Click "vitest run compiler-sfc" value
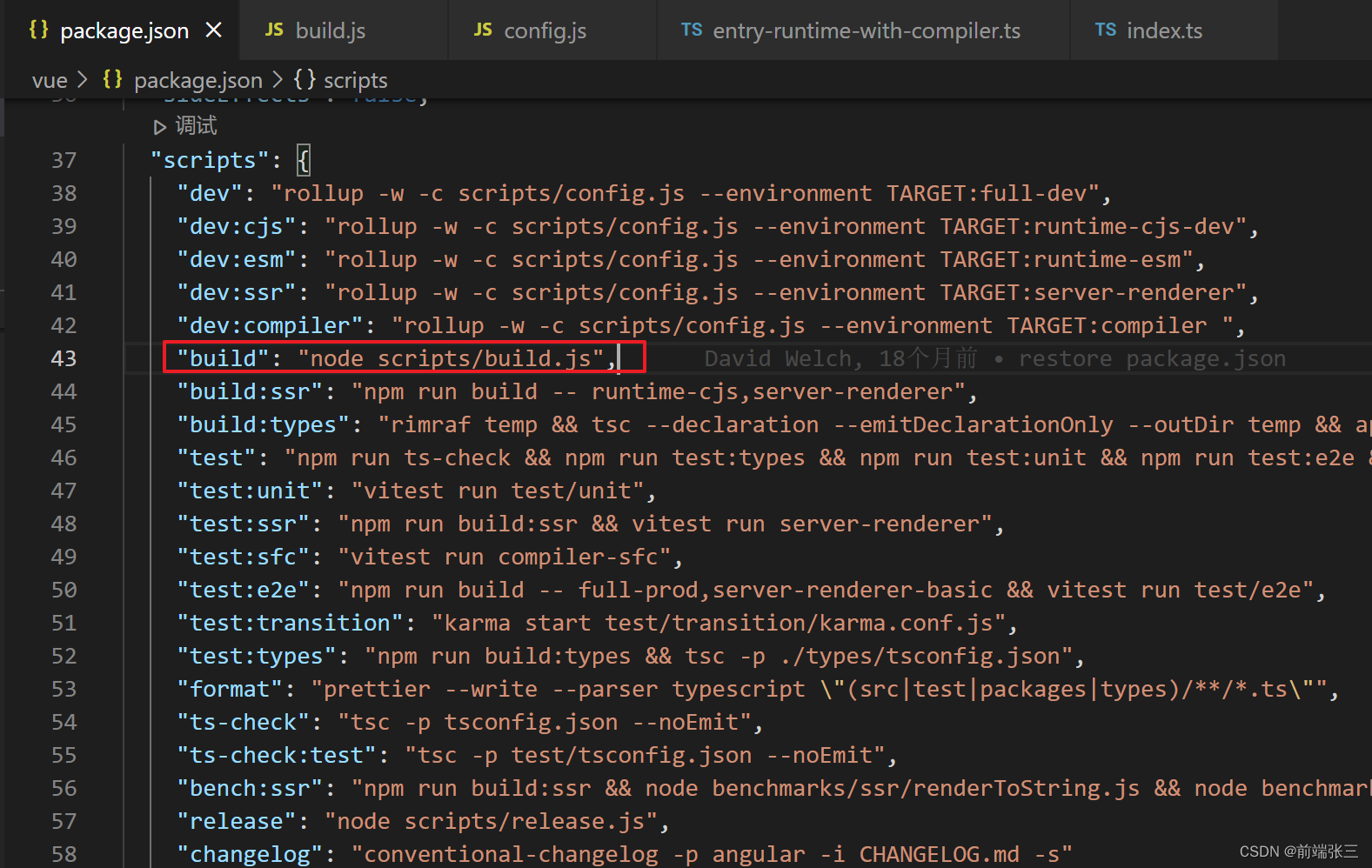 pos(505,557)
